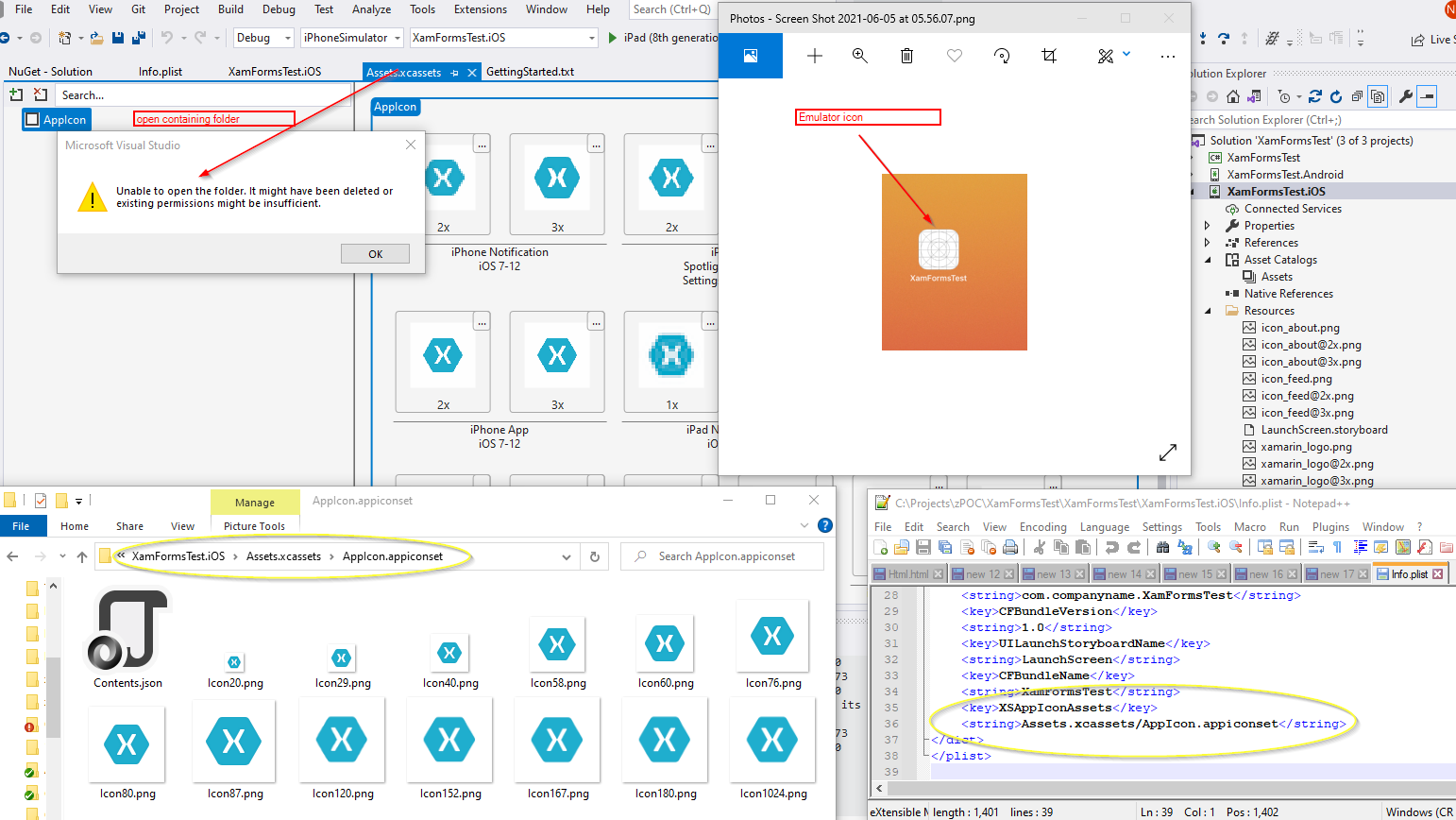This screenshot has width=1456, height=820.
Task: Expand the File Explorer ribbon chevron
Action: pyautogui.click(x=804, y=525)
